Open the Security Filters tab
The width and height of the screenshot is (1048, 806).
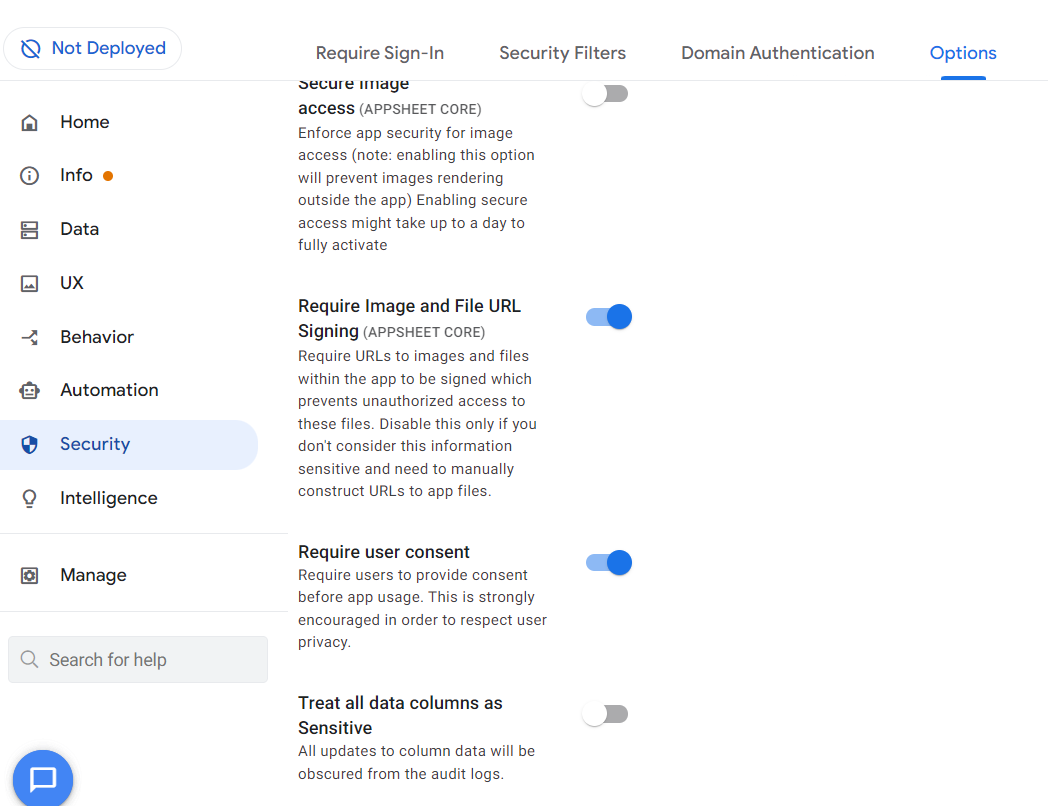click(x=563, y=53)
